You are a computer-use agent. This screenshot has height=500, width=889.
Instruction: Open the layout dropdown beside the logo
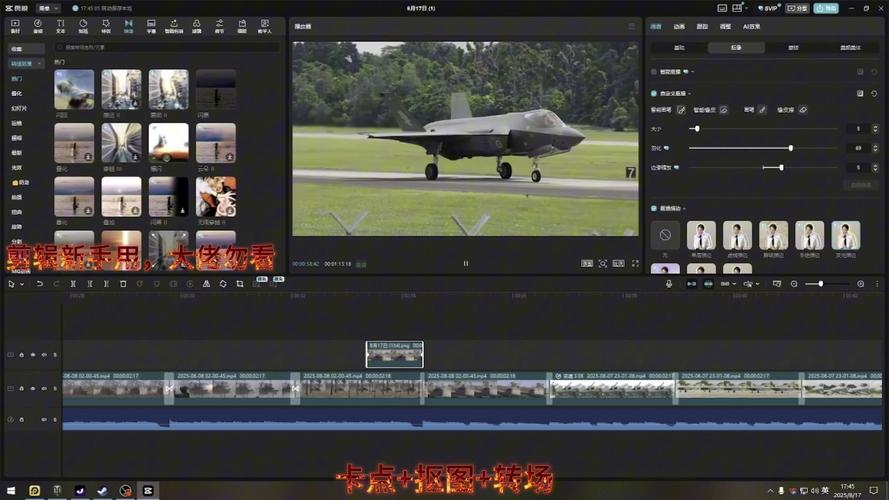point(48,9)
